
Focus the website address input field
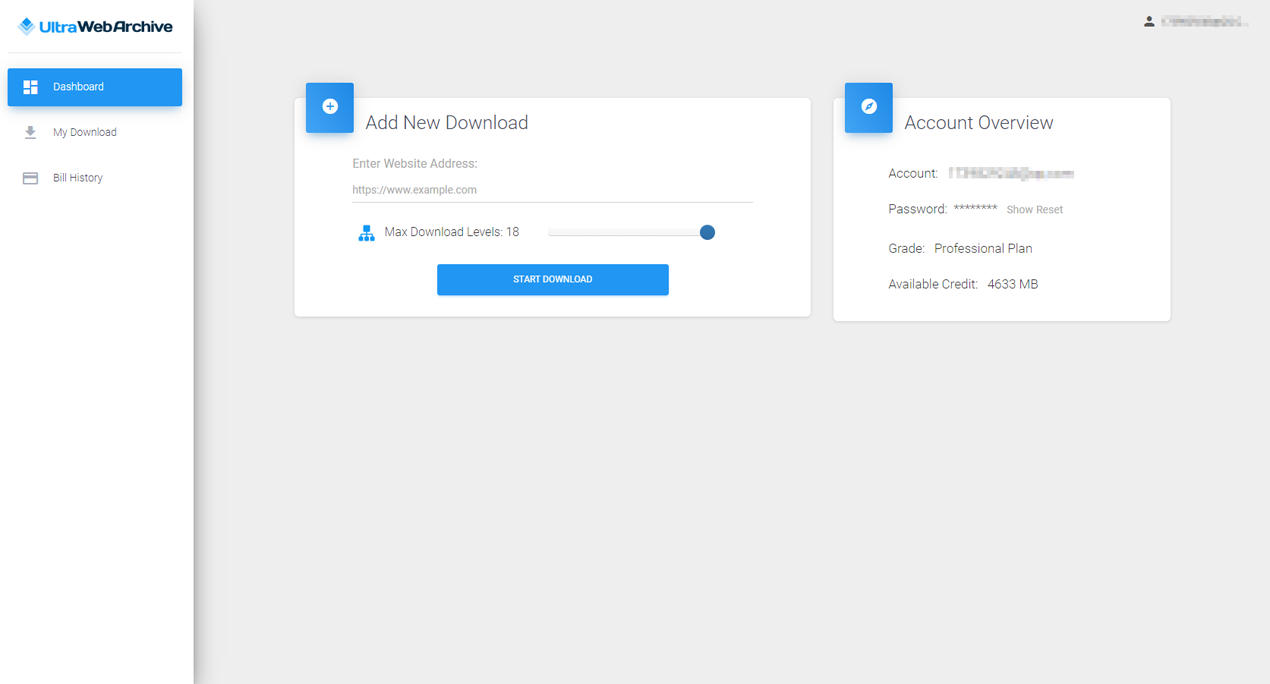pos(553,190)
